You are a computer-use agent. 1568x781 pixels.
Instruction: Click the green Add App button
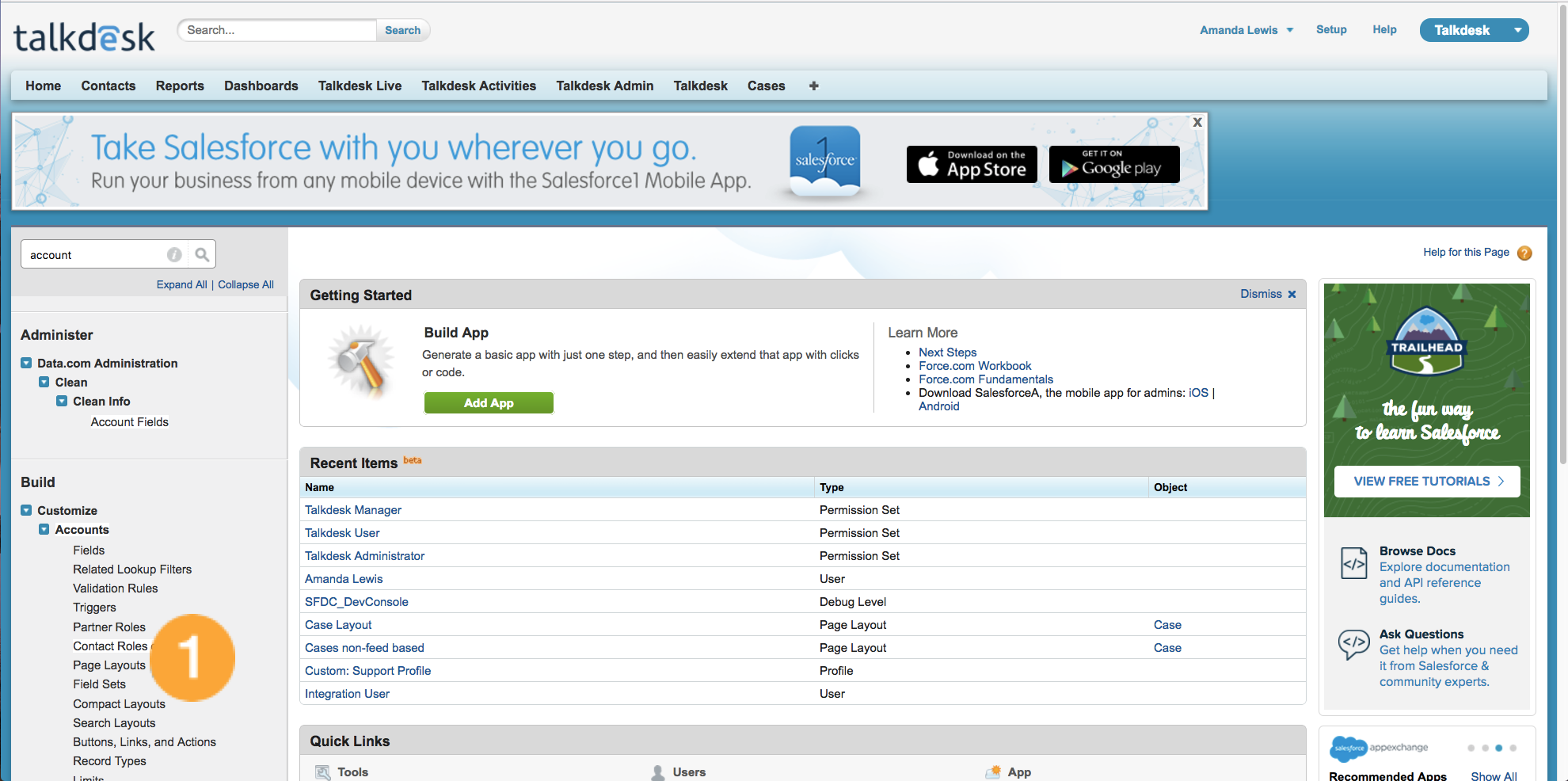[x=489, y=402]
